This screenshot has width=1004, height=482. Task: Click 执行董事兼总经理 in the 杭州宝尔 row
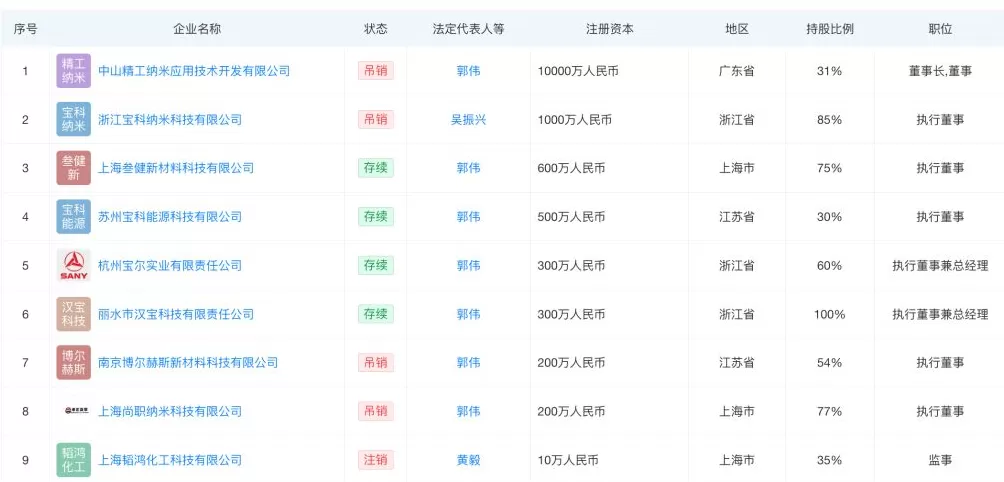pyautogui.click(x=940, y=266)
